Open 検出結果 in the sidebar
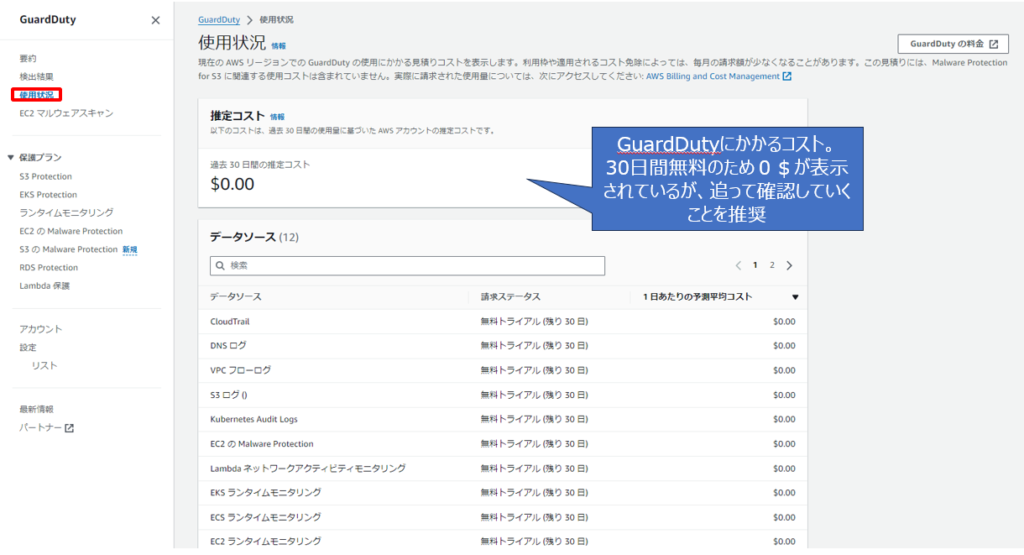This screenshot has width=1024, height=555. click(37, 76)
